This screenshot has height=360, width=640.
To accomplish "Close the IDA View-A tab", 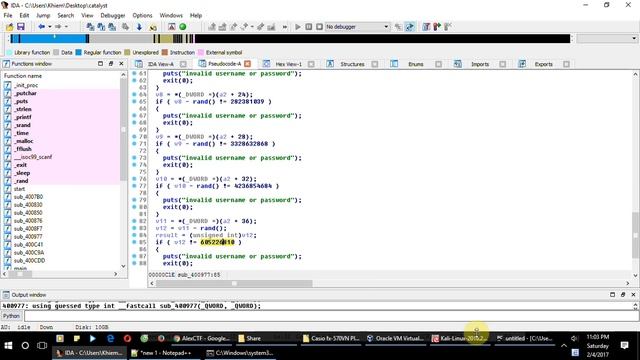I will point(183,64).
